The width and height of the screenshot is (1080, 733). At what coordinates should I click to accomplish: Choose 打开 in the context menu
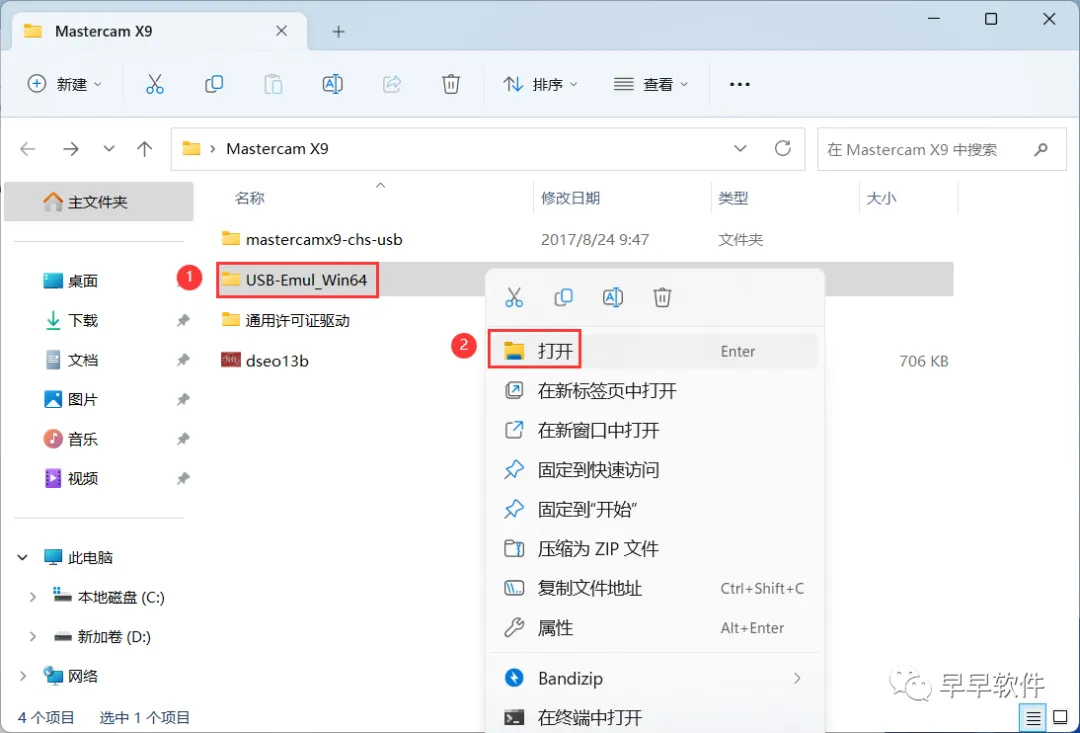654,351
